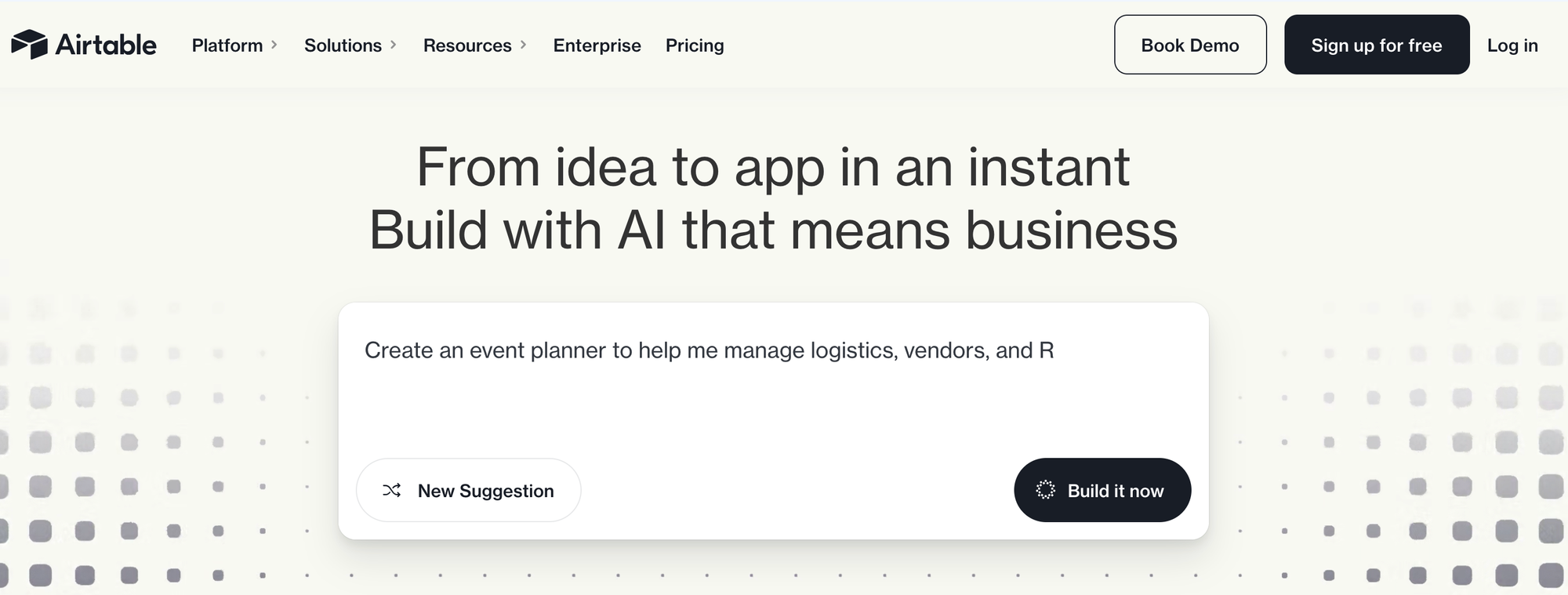1568x595 pixels.
Task: Expand the chevron next to Resources
Action: 524,45
